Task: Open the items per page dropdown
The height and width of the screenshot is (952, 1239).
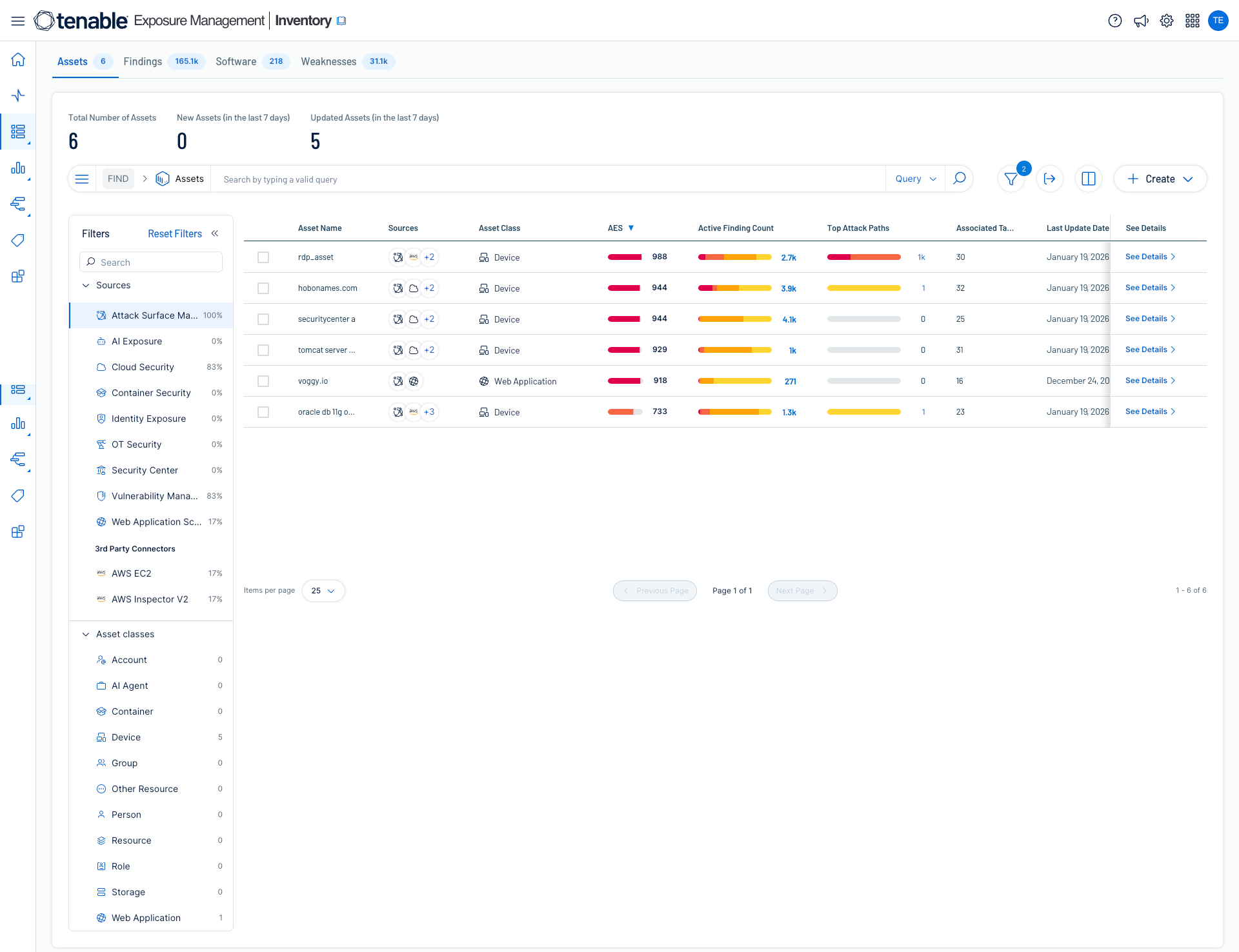Action: pyautogui.click(x=323, y=591)
